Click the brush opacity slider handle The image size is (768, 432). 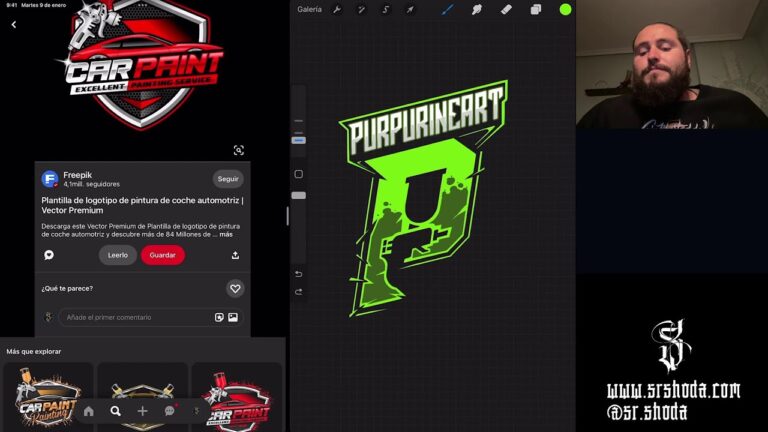click(x=299, y=195)
